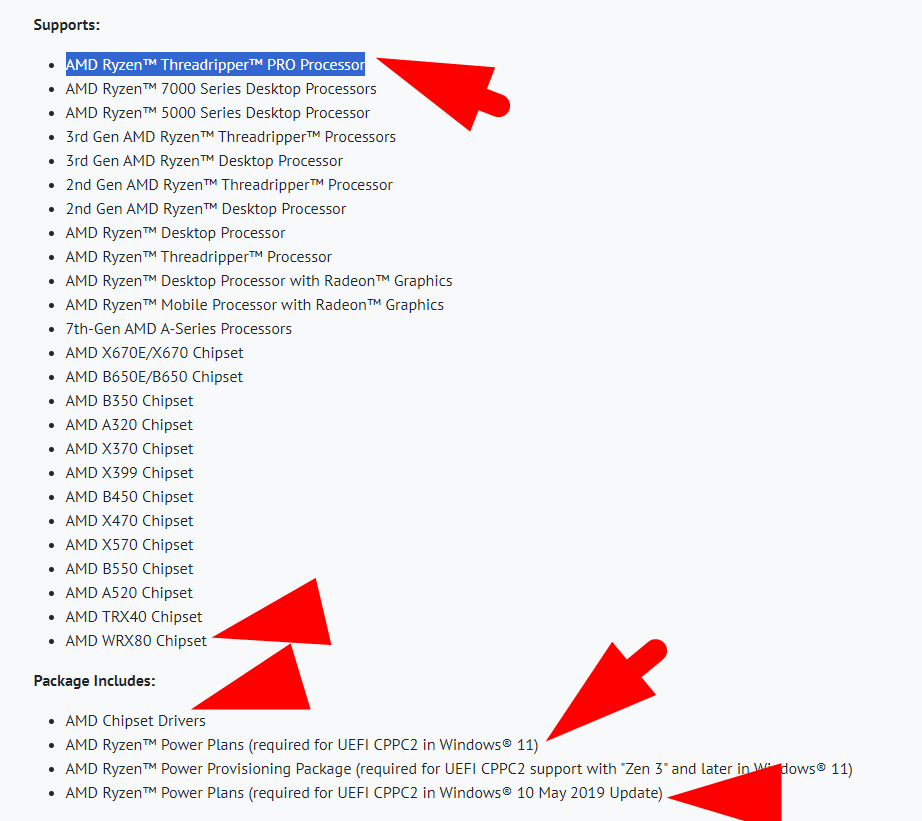Click 'AMD WRX80 Chipset'
The width and height of the screenshot is (922, 821).
click(136, 642)
